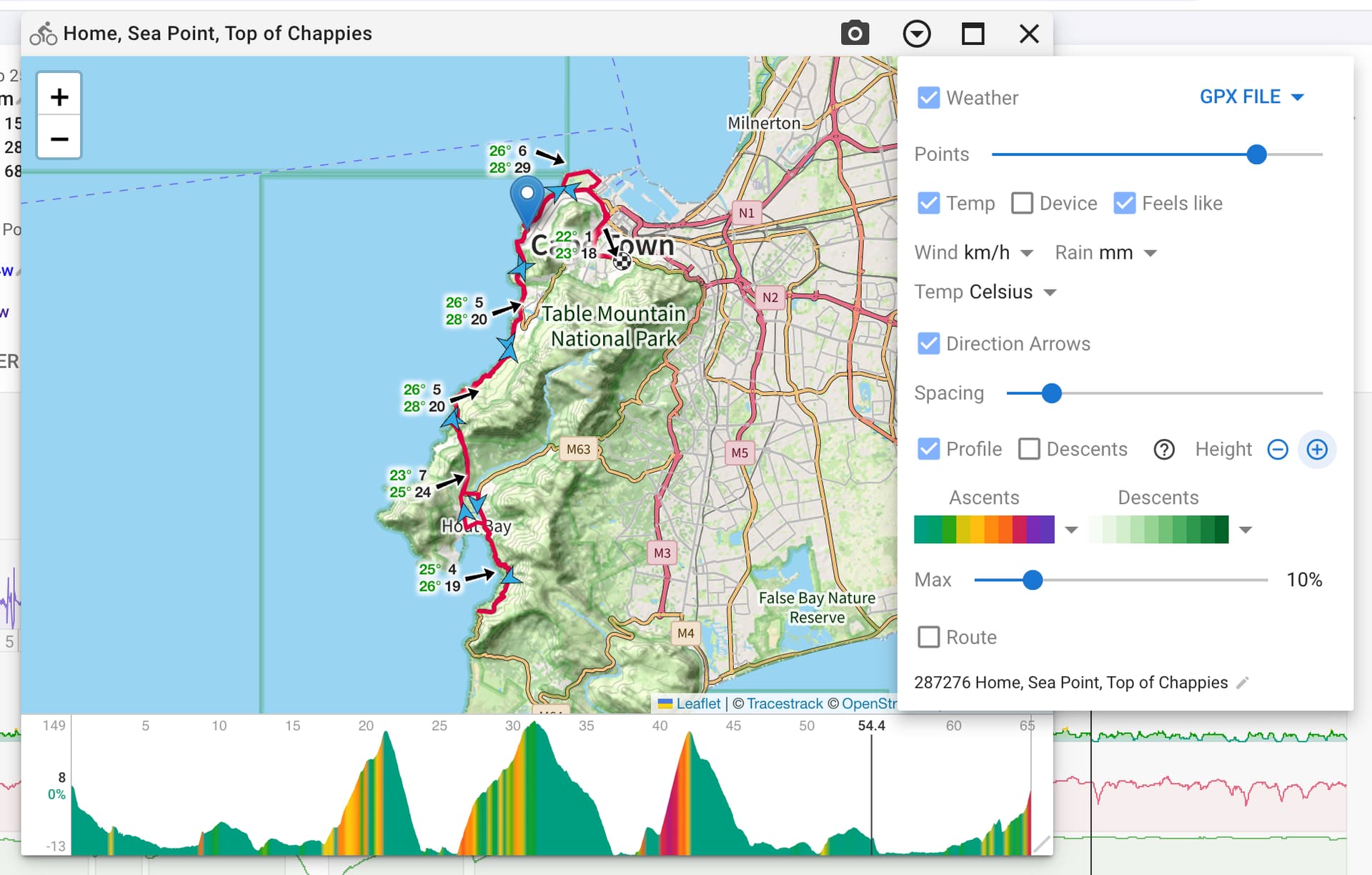1372x875 pixels.
Task: Decrease profile height with minus circle
Action: [1278, 450]
